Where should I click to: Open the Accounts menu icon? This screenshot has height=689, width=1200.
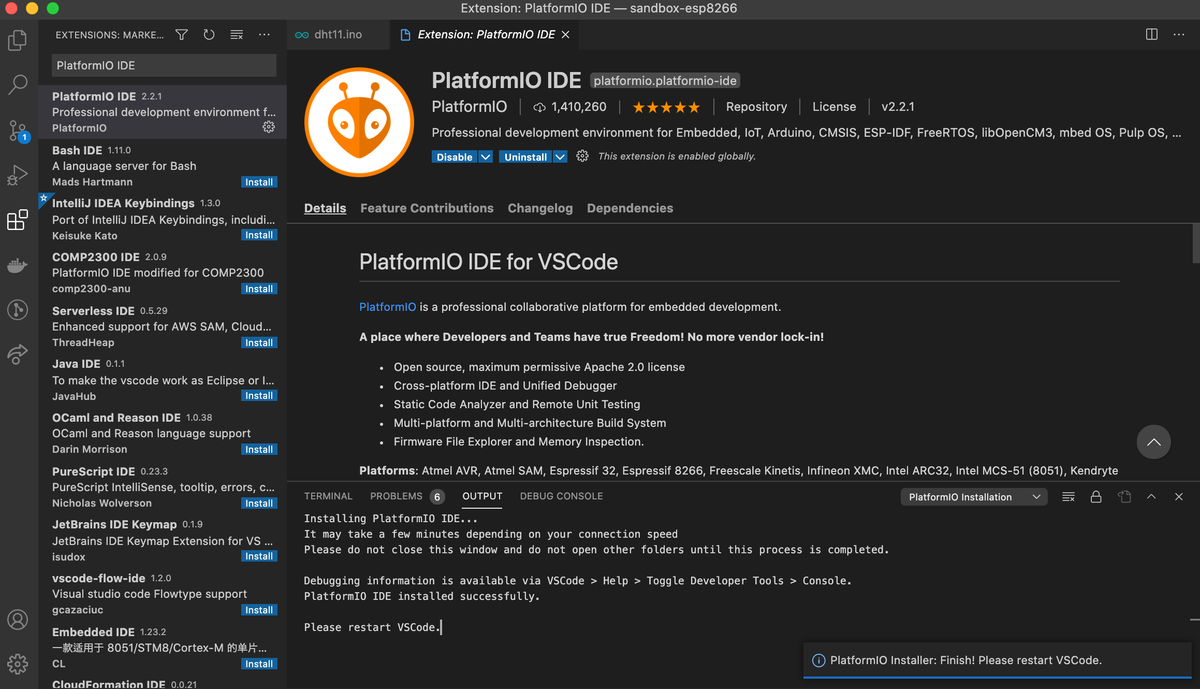click(x=18, y=620)
